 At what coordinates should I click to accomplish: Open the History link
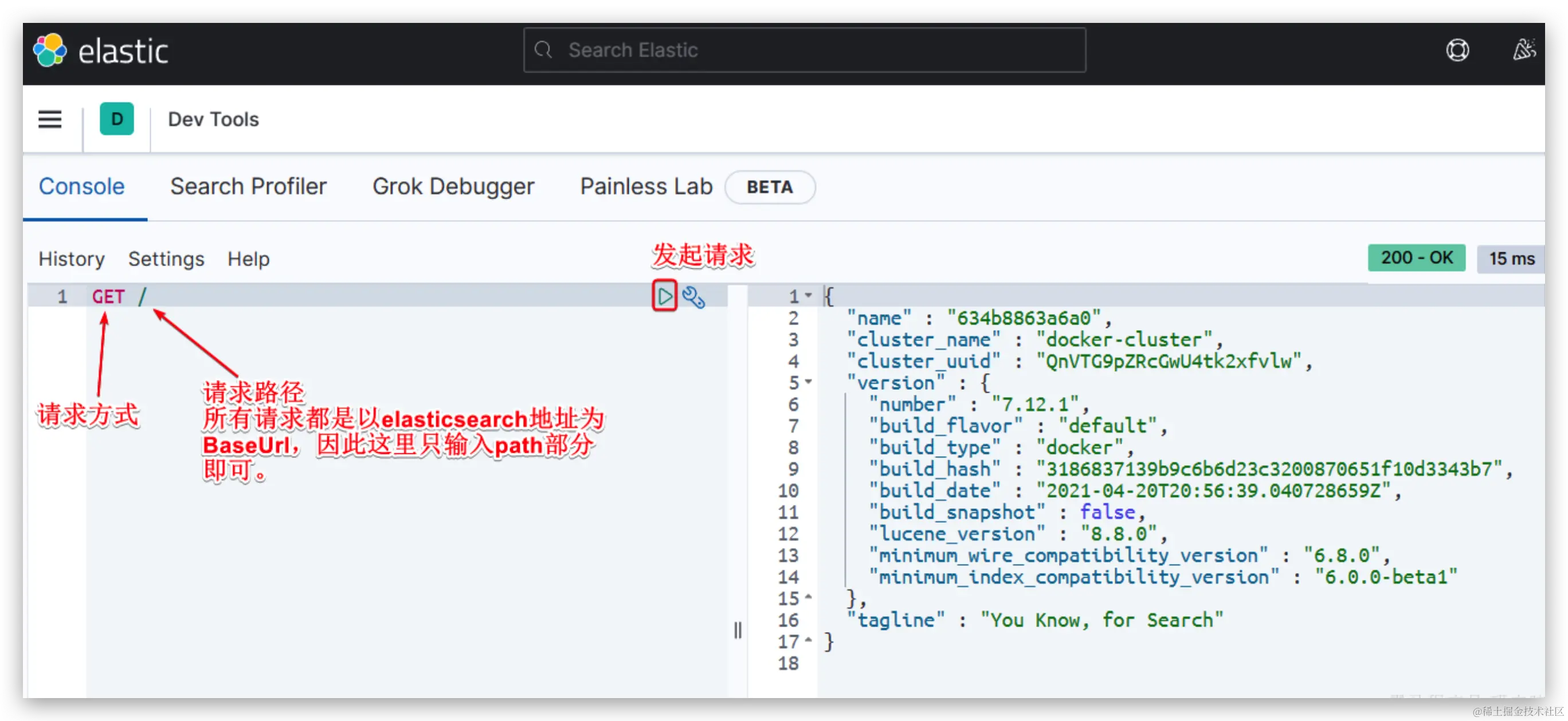[72, 259]
